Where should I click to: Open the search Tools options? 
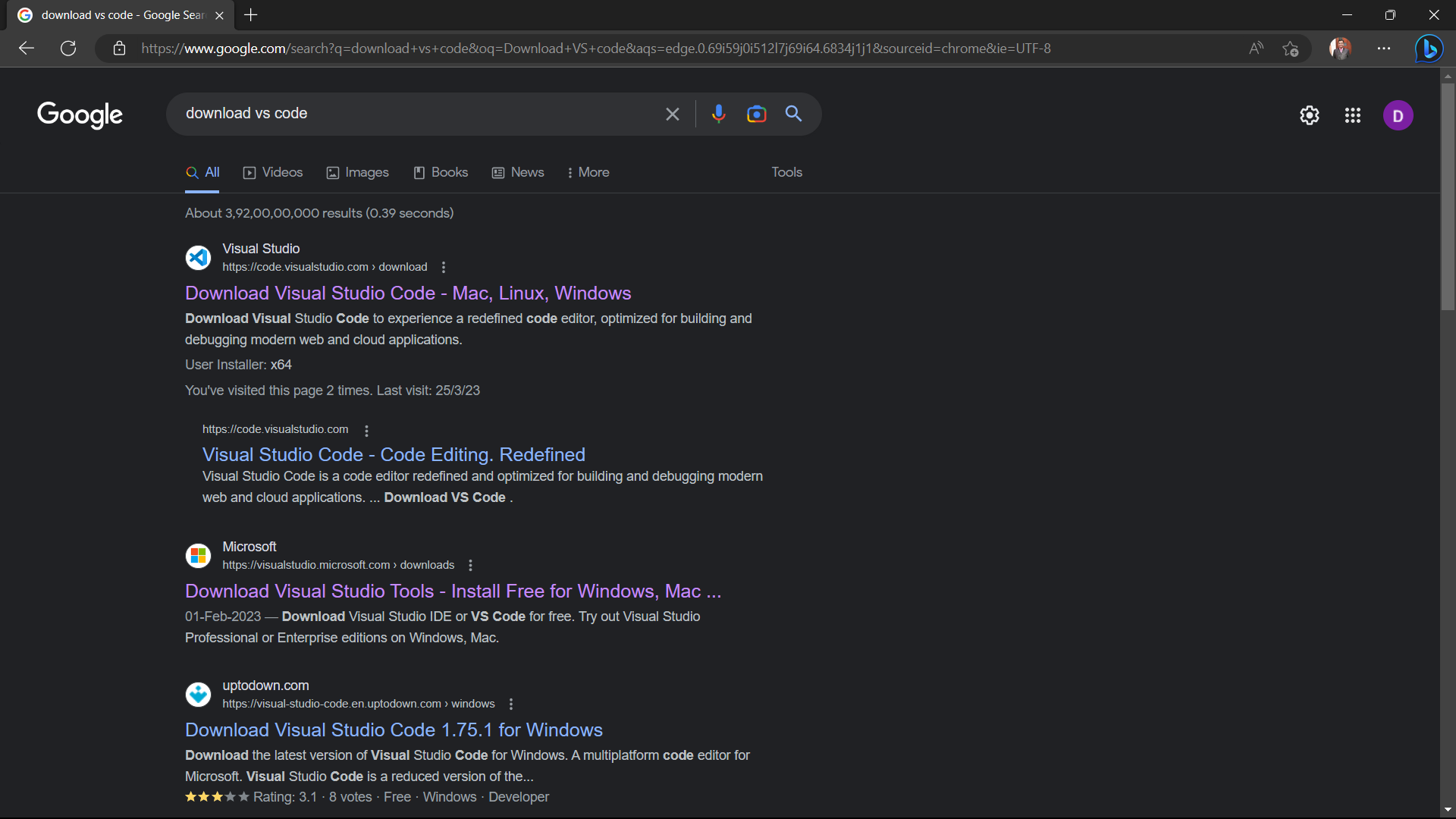pos(786,172)
